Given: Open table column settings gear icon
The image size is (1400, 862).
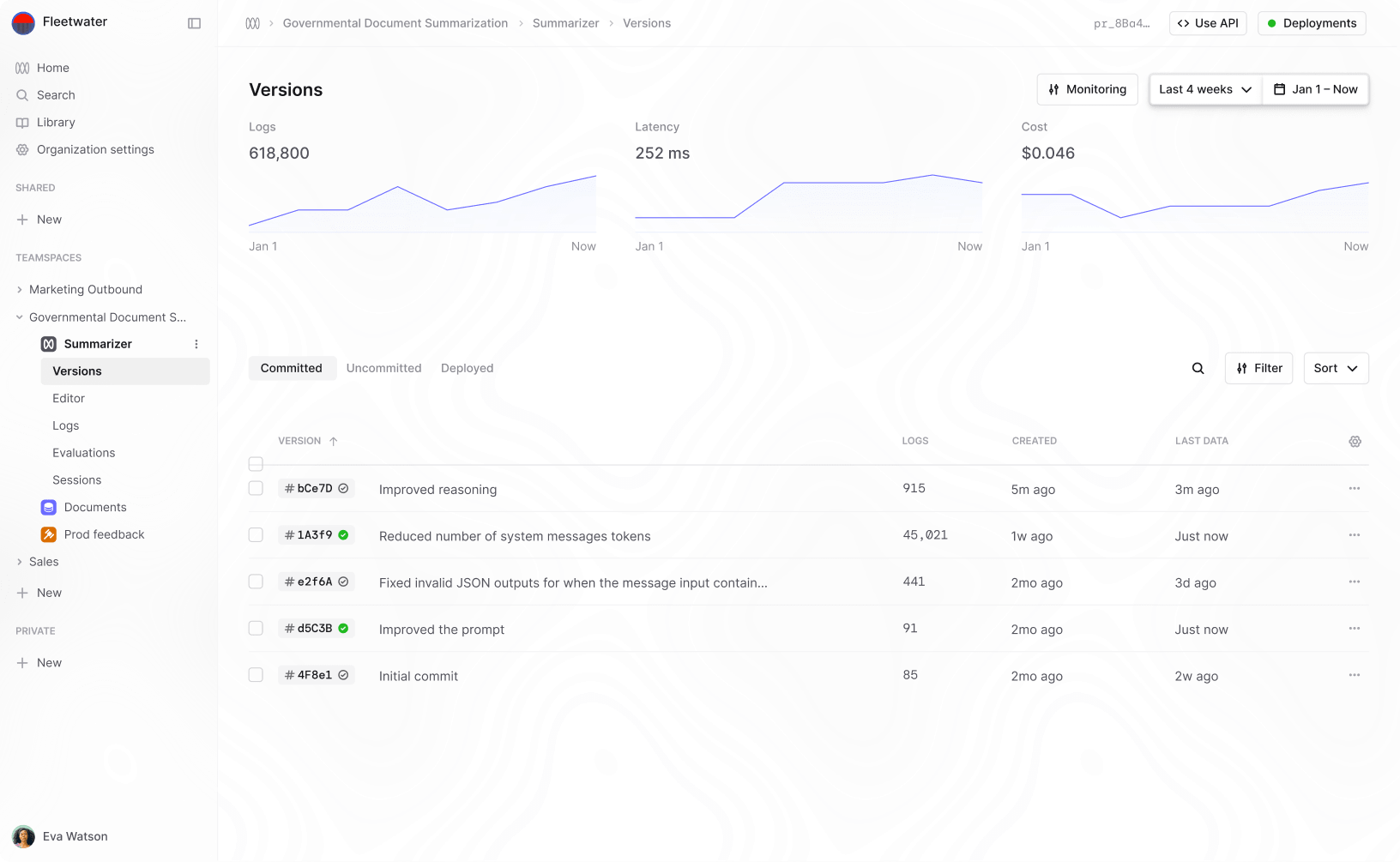Looking at the screenshot, I should (1355, 442).
